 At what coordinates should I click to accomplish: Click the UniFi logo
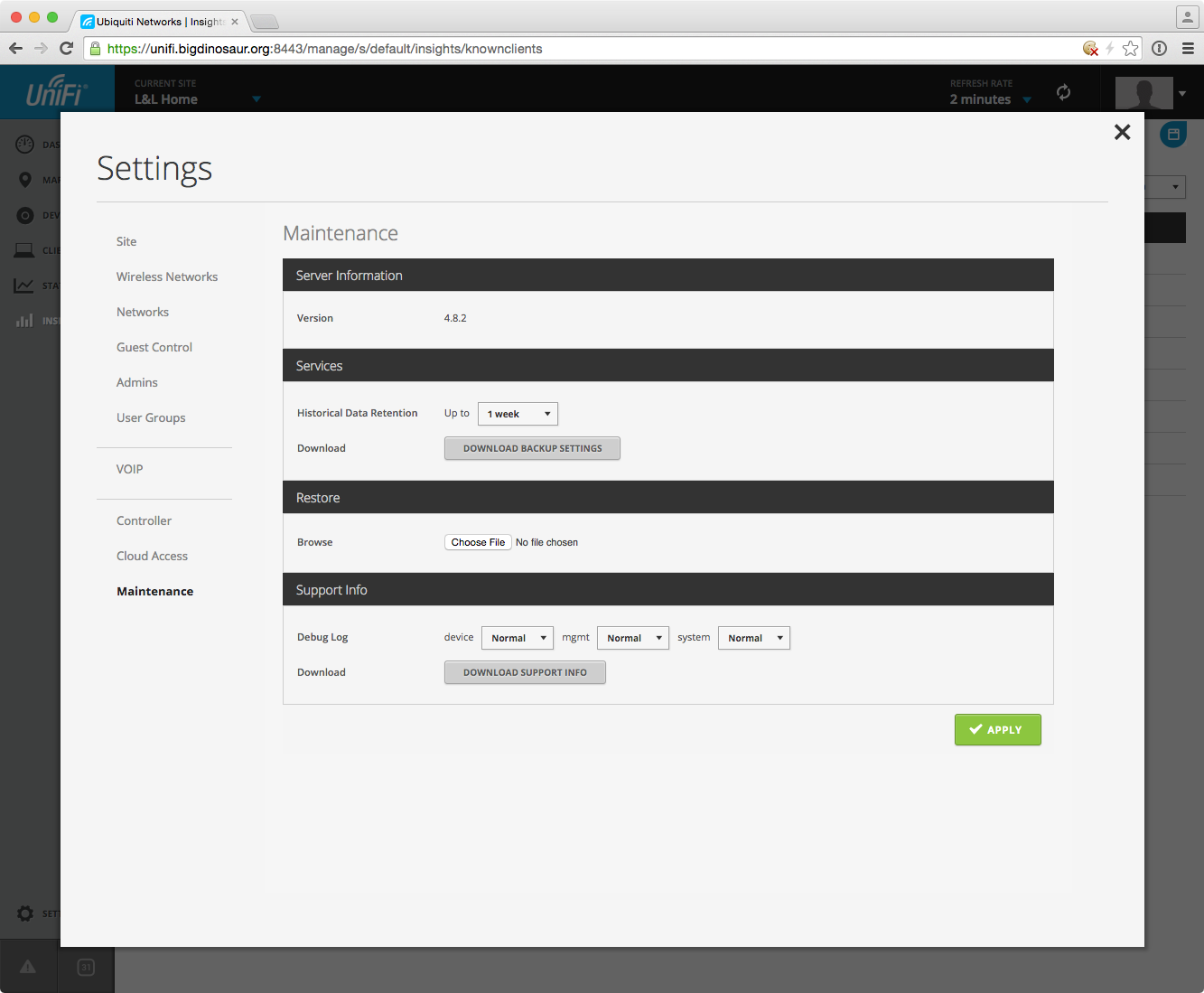coord(56,92)
